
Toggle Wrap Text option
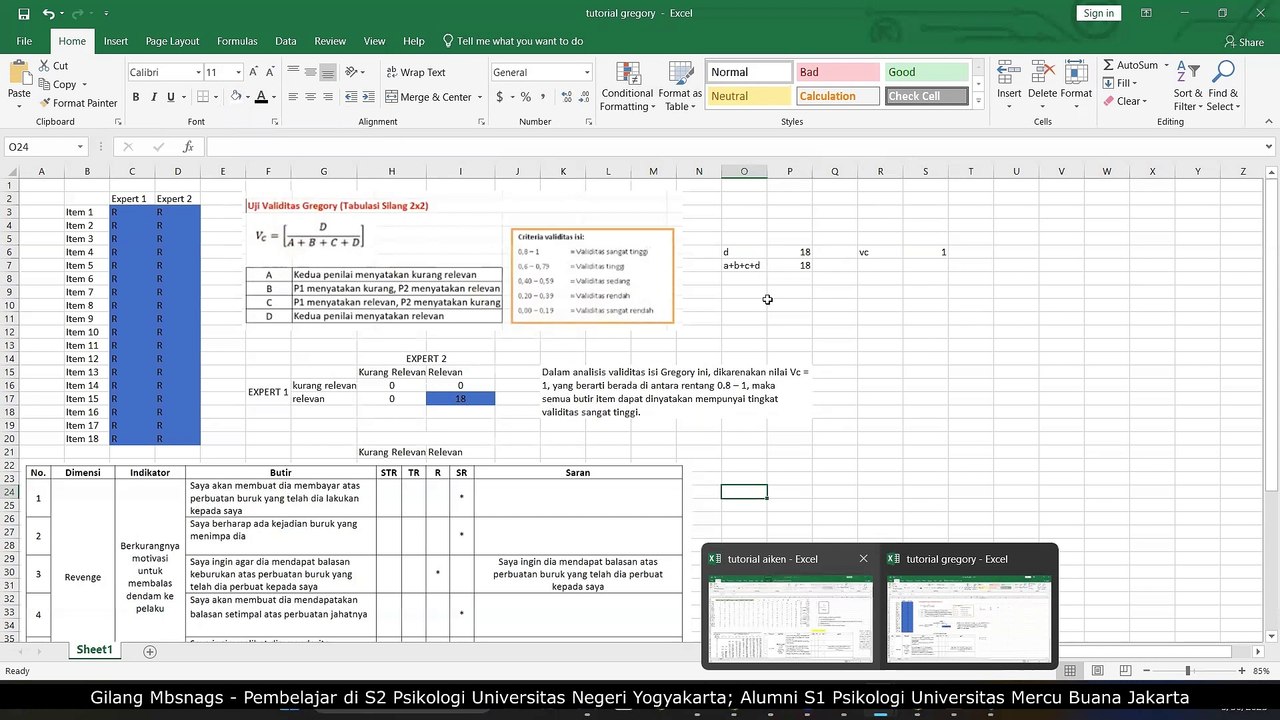[416, 72]
